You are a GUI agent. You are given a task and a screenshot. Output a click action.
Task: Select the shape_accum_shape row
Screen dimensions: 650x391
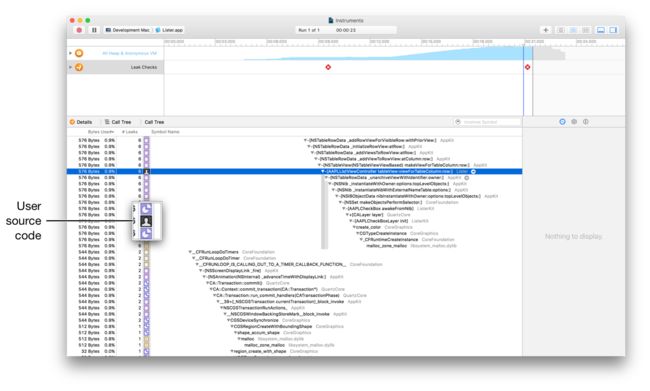pyautogui.click(x=294, y=333)
